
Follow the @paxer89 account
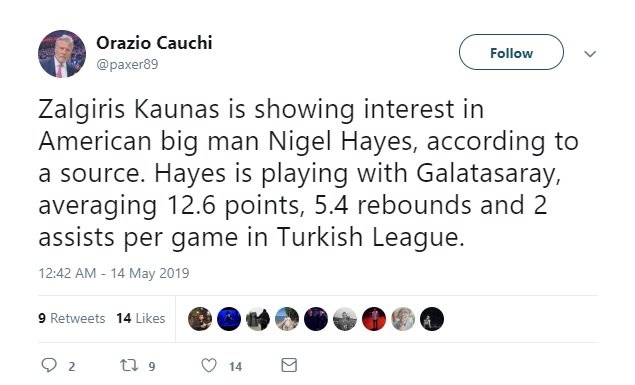pyautogui.click(x=511, y=52)
